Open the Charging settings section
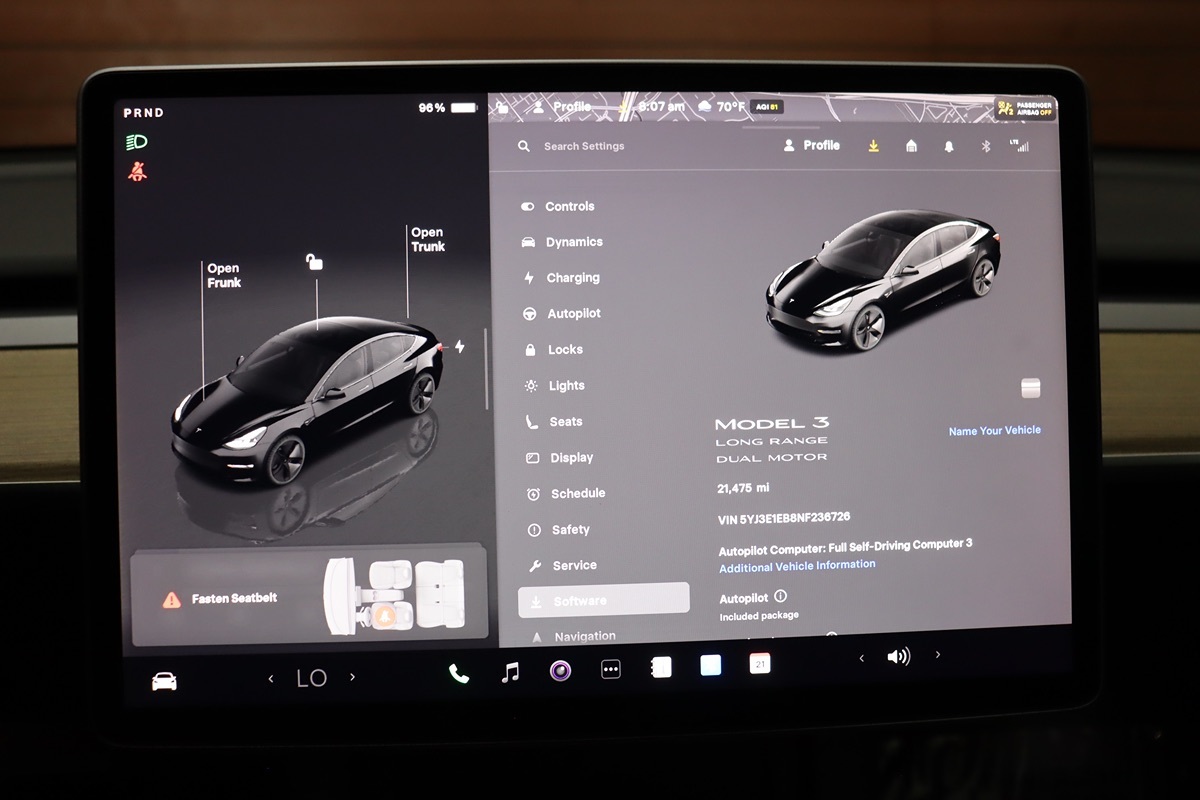1200x800 pixels. click(572, 278)
